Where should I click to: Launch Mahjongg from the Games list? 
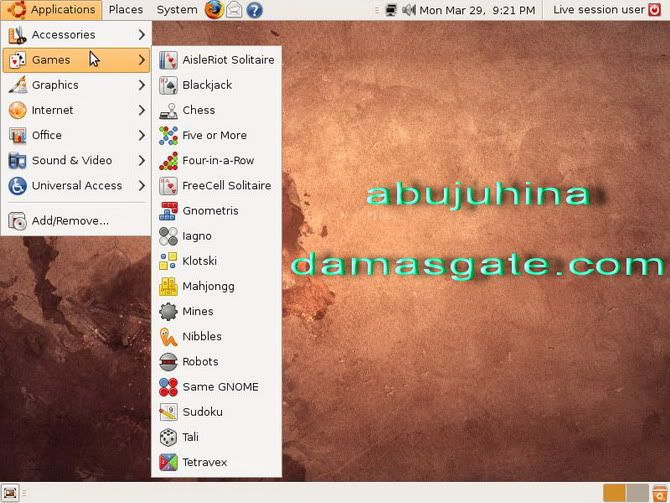click(217, 286)
